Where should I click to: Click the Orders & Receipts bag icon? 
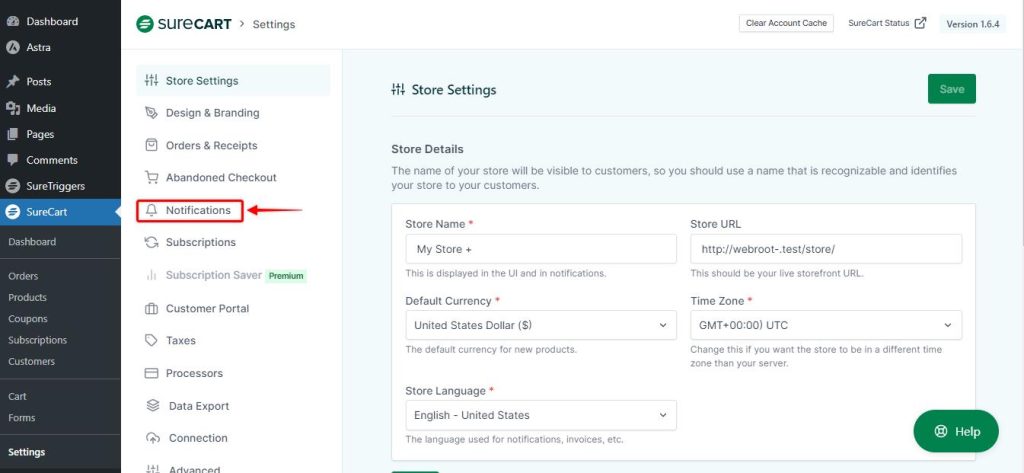[152, 145]
